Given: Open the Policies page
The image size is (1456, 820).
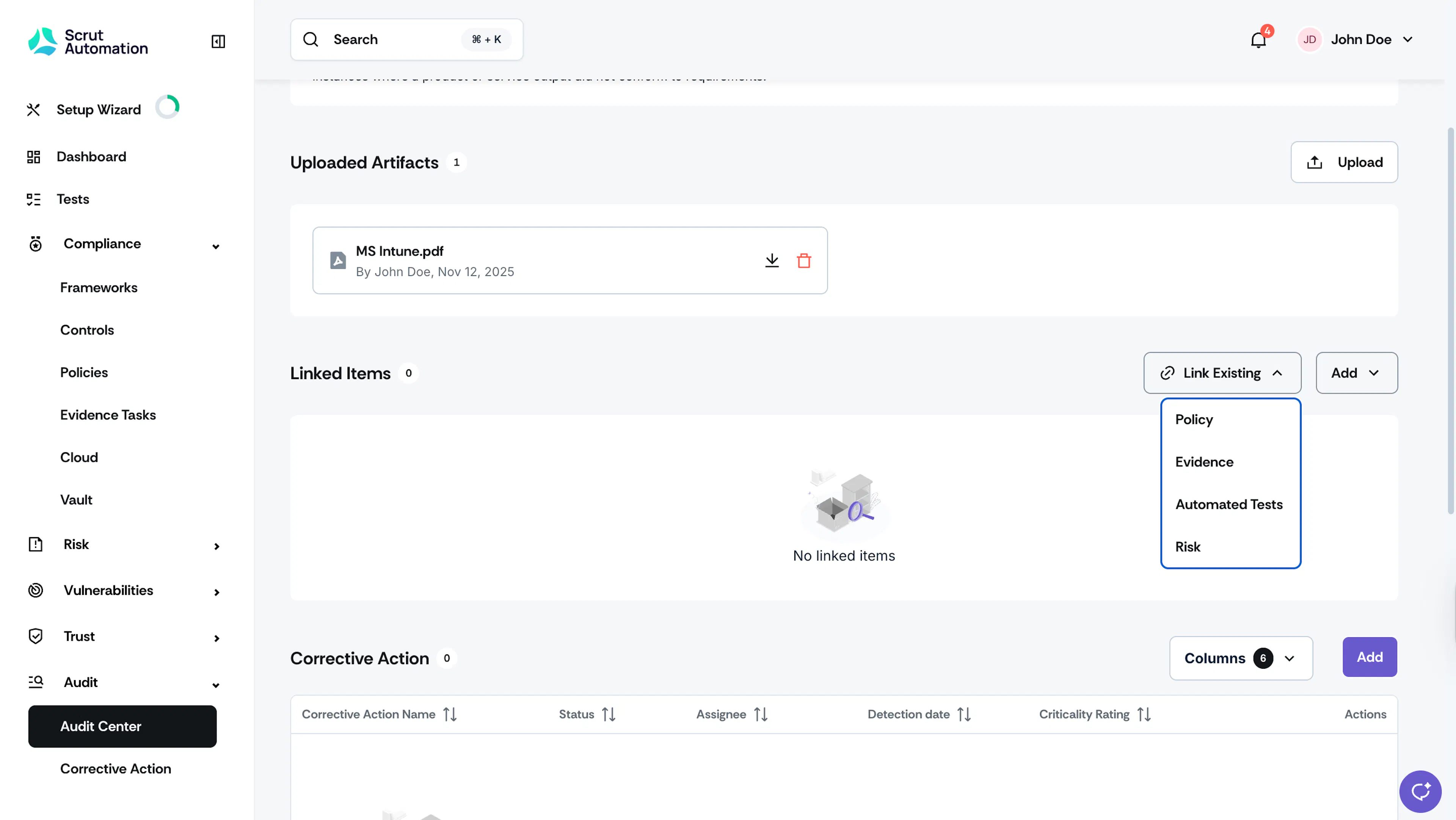Looking at the screenshot, I should [x=84, y=372].
